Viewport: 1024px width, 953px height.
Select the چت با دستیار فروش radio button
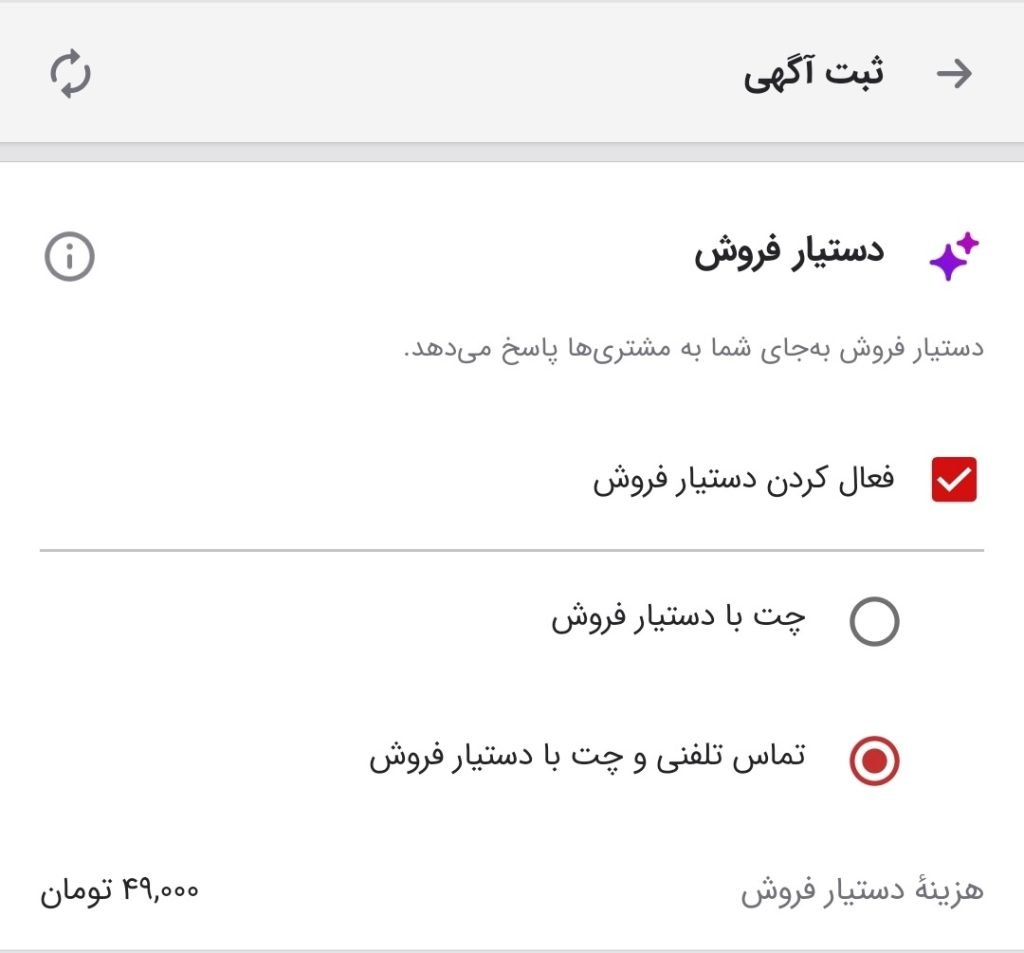pos(874,622)
